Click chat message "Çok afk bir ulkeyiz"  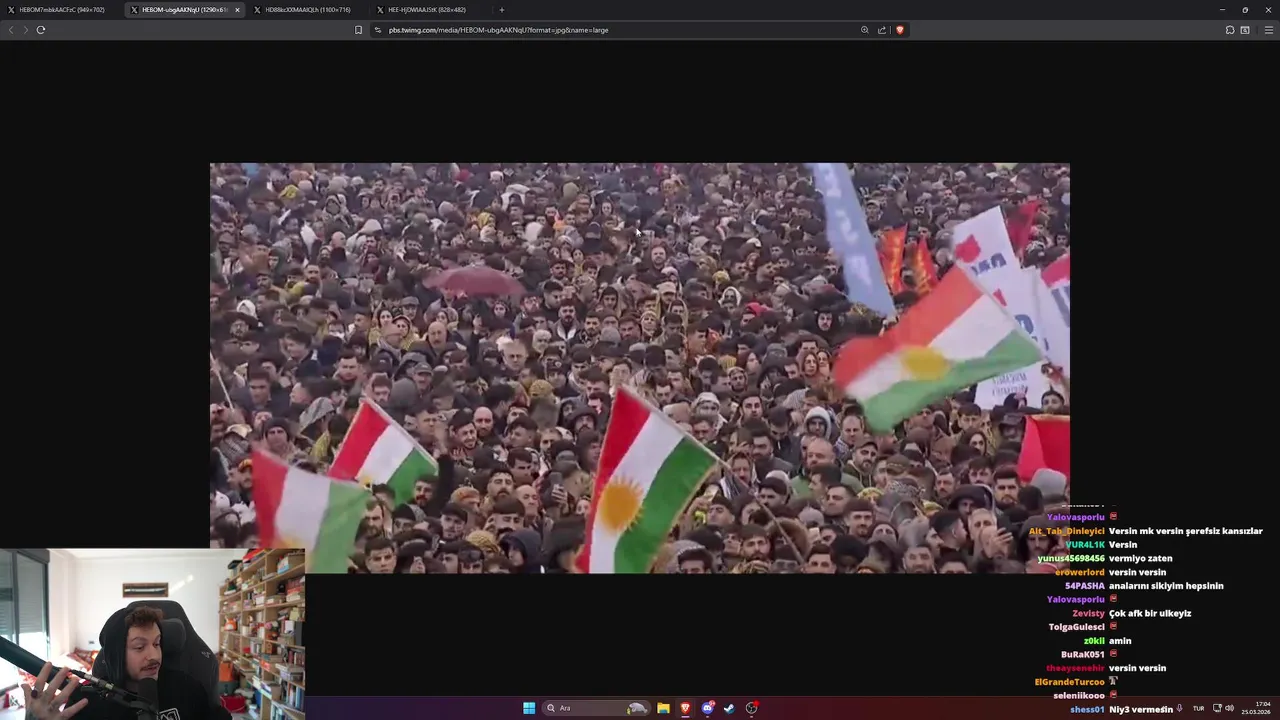[x=1150, y=613]
